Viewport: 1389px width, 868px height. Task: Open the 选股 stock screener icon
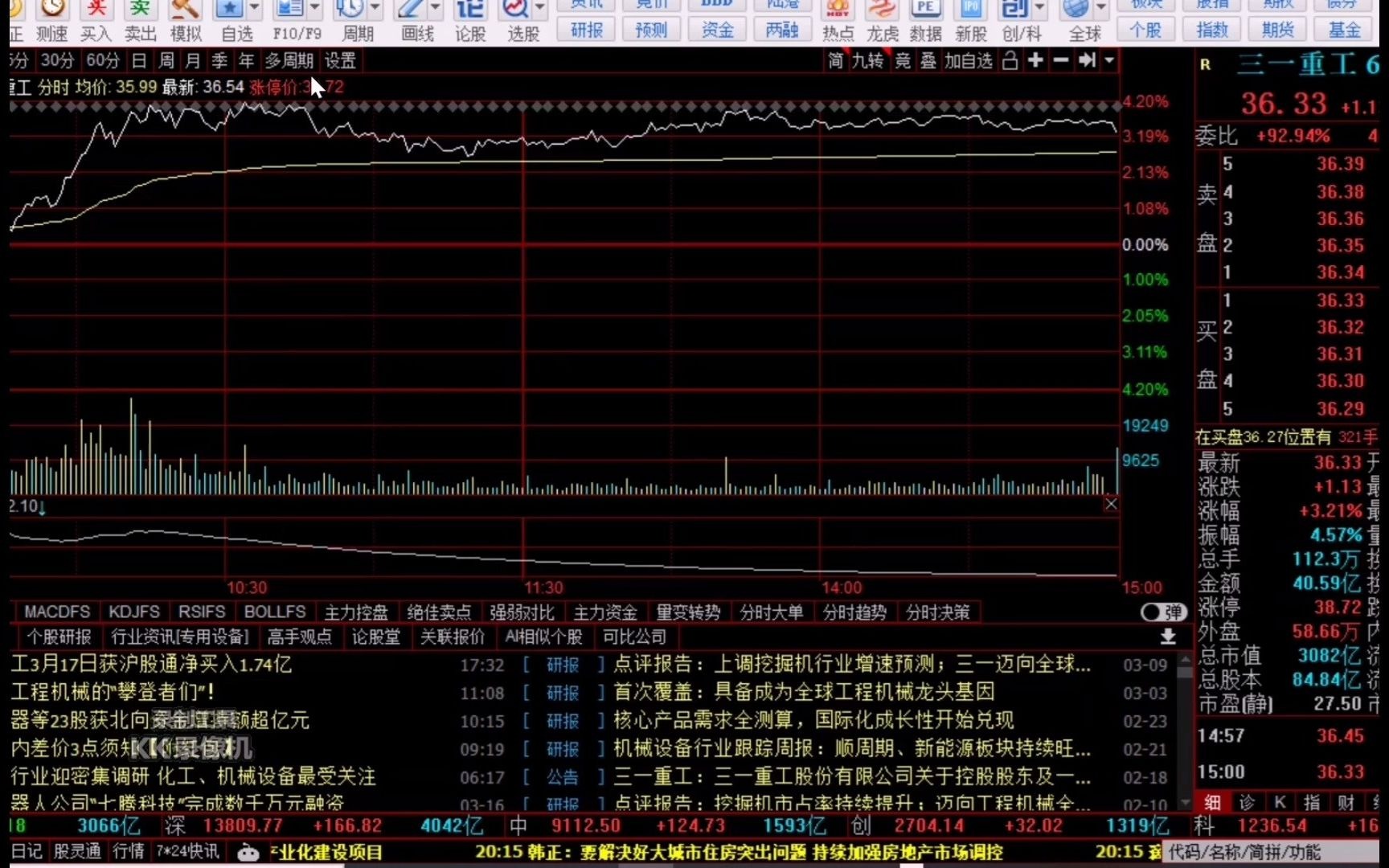click(515, 10)
